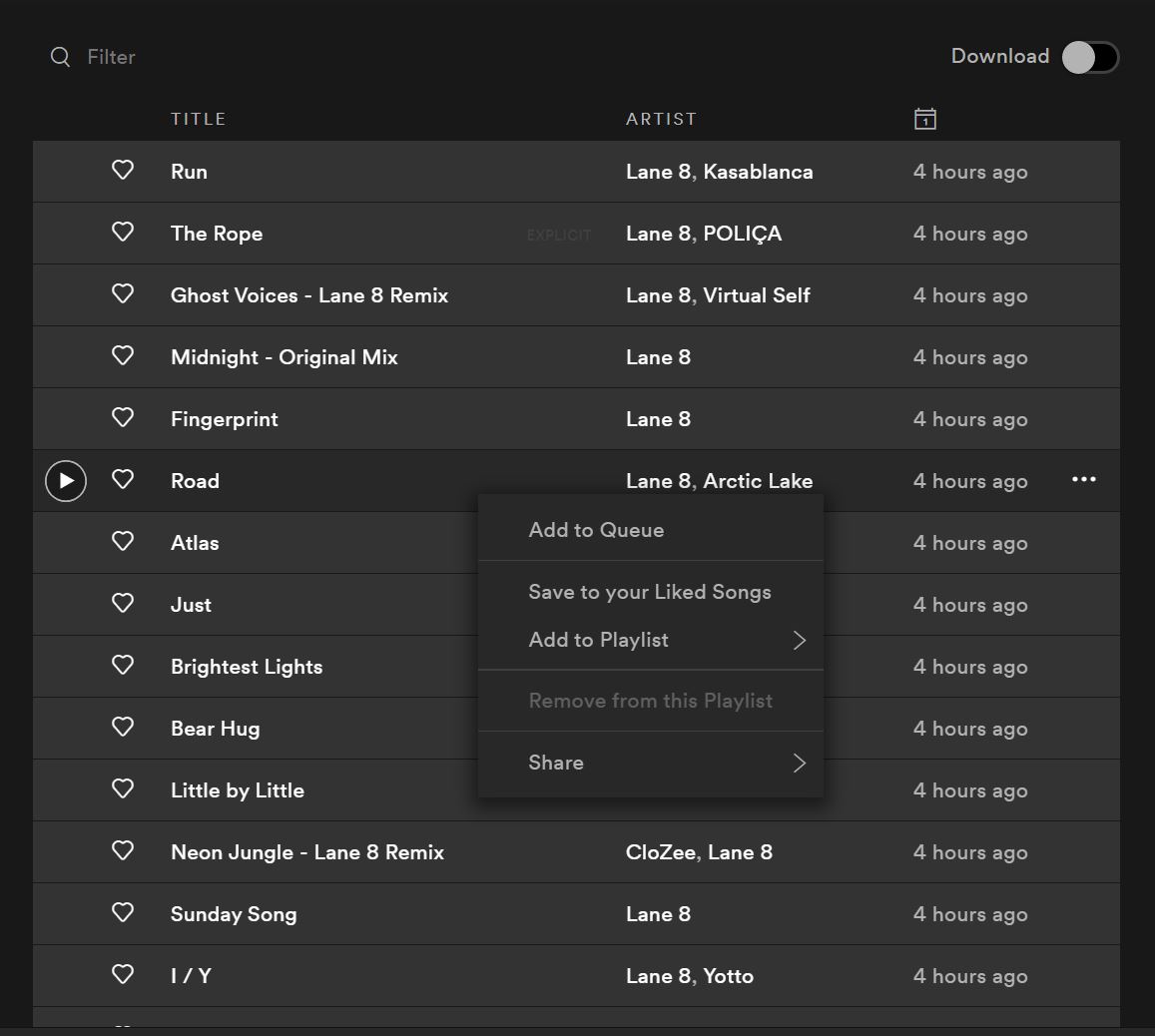Like Brightest Lights with its heart
The height and width of the screenshot is (1036, 1155).
[x=122, y=665]
